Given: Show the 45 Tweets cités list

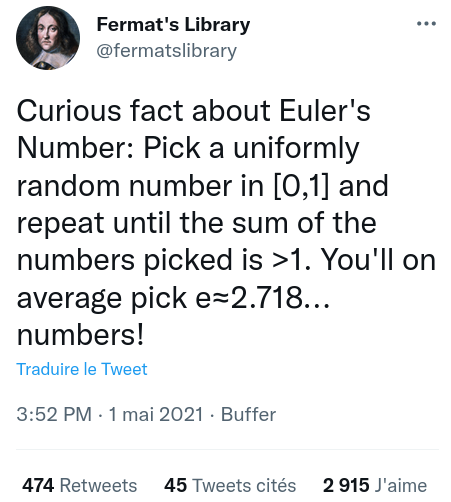Looking at the screenshot, I should [230, 485].
